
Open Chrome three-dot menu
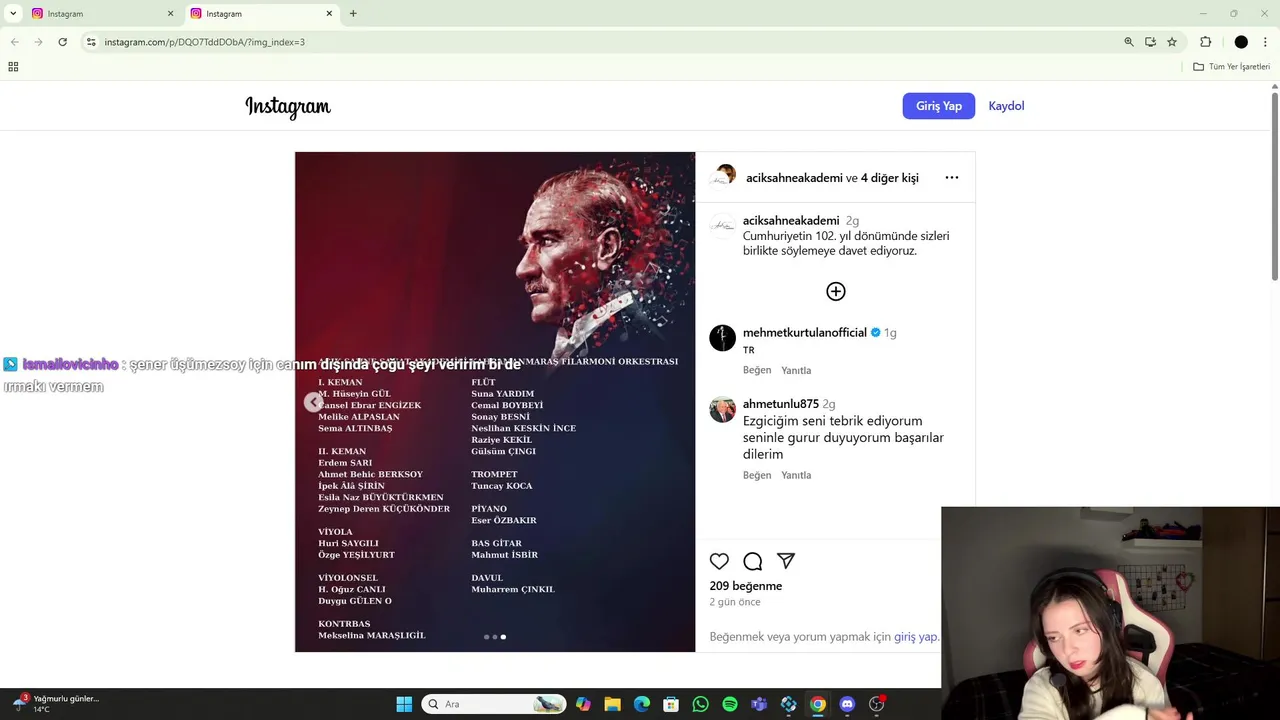click(x=1265, y=42)
